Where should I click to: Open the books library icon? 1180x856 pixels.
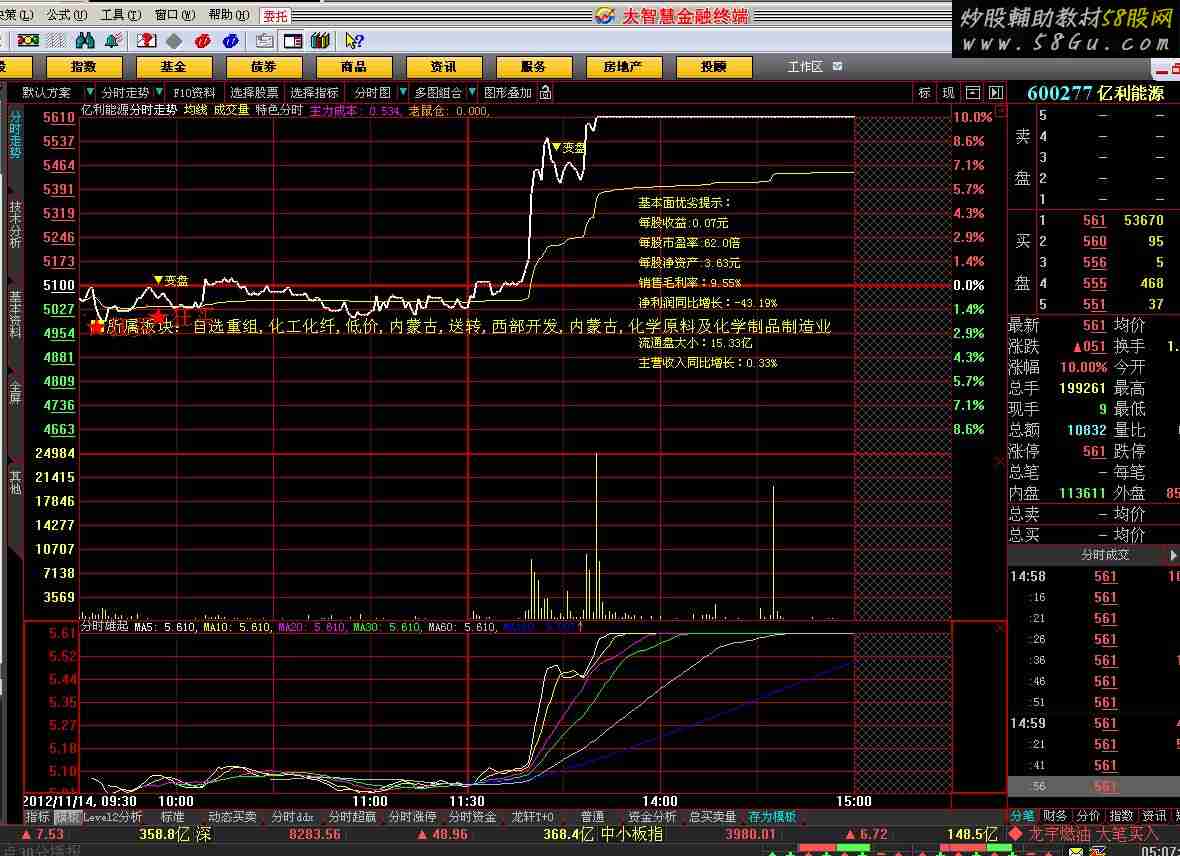(321, 41)
